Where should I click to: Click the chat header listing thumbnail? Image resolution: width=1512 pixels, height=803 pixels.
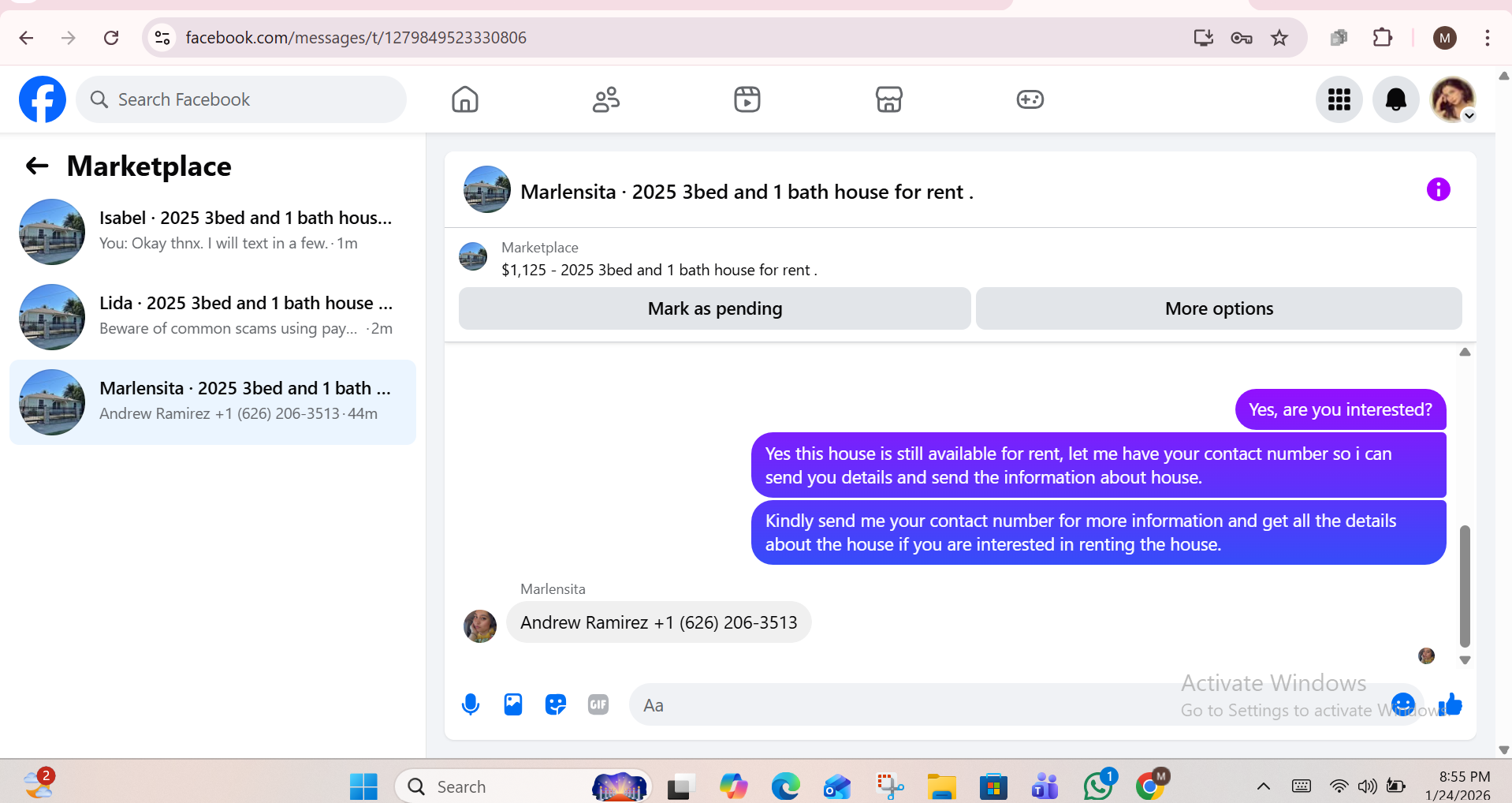click(487, 189)
